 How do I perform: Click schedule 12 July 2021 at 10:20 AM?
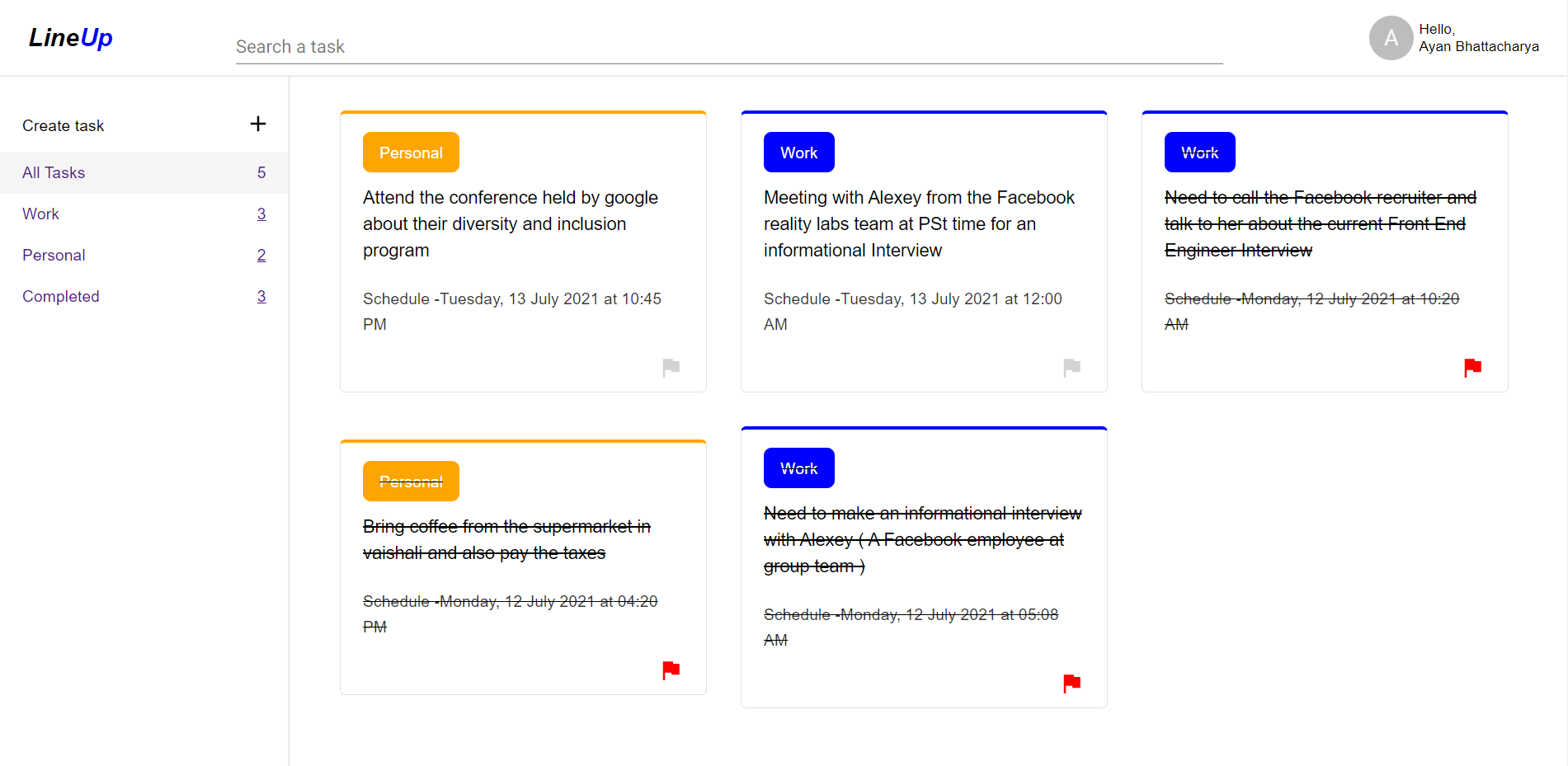pyautogui.click(x=1311, y=312)
